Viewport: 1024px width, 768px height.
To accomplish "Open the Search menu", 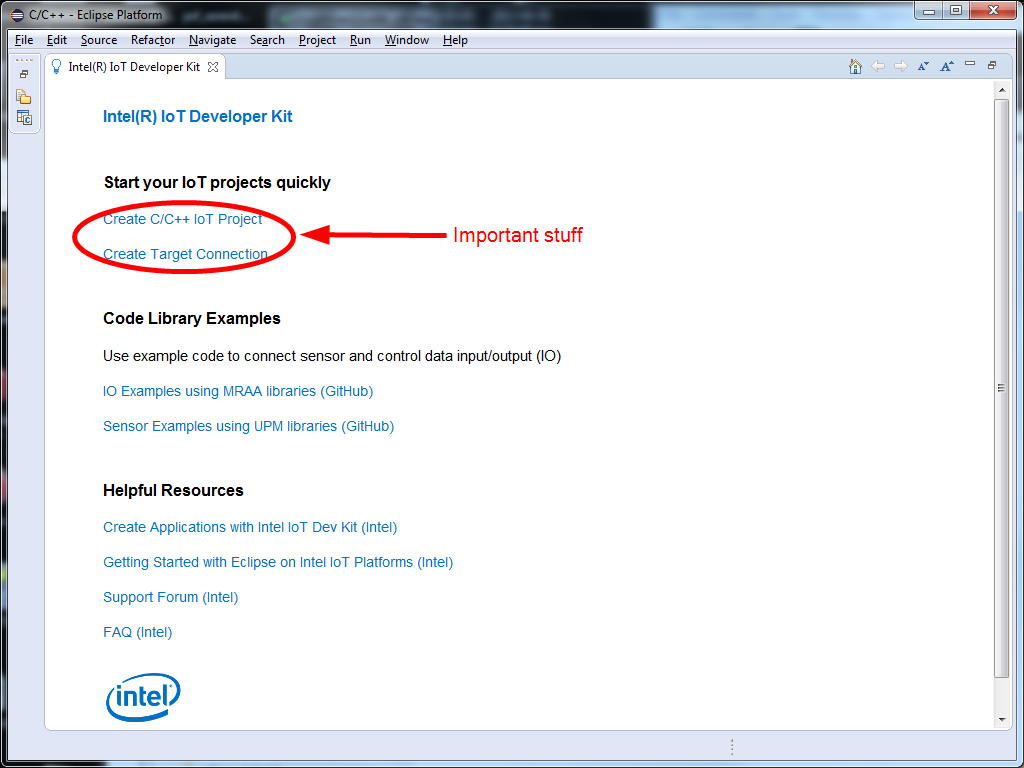I will 267,40.
